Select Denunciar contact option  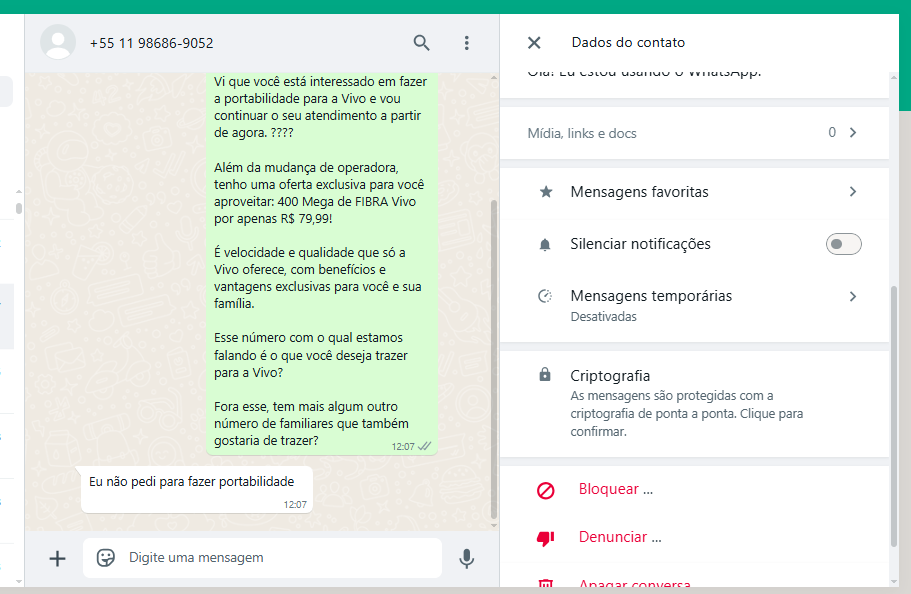[620, 537]
